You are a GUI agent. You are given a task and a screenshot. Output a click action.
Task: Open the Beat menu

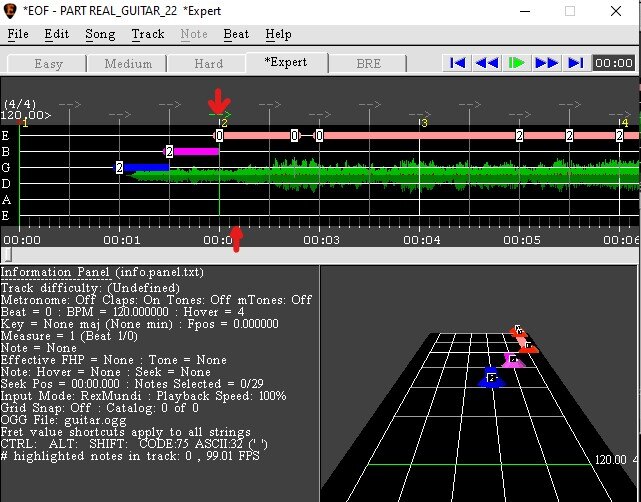[x=236, y=34]
